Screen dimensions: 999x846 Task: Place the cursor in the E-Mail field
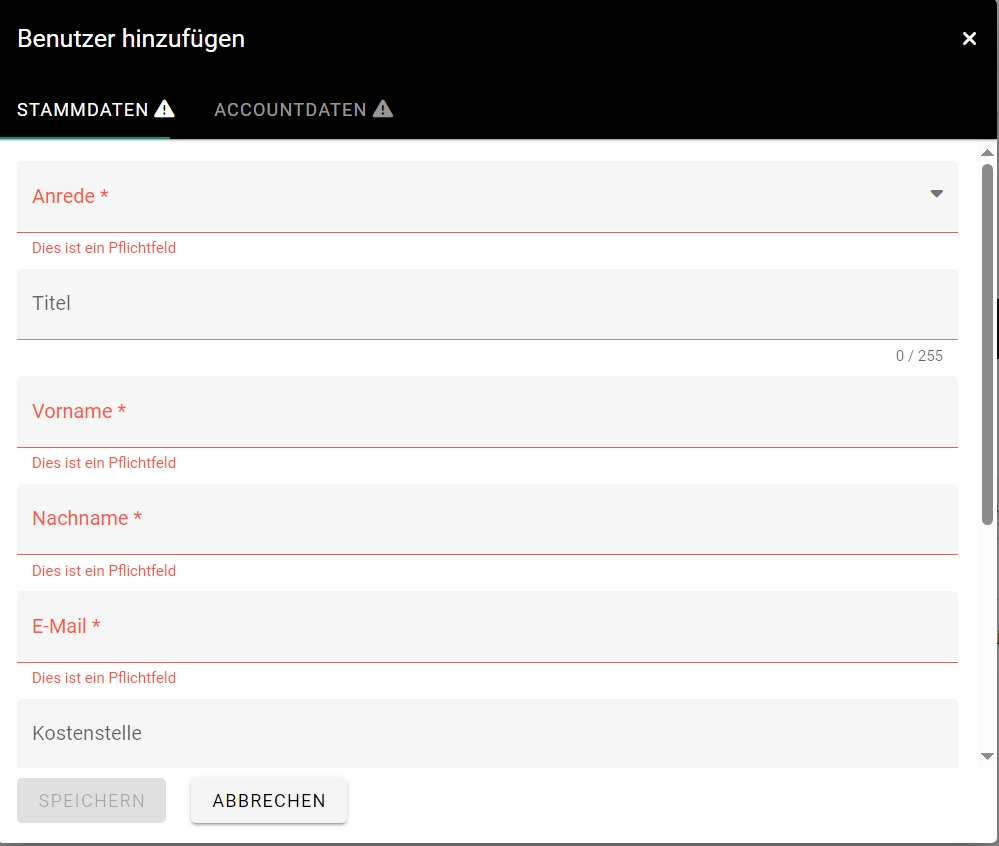pyautogui.click(x=486, y=627)
